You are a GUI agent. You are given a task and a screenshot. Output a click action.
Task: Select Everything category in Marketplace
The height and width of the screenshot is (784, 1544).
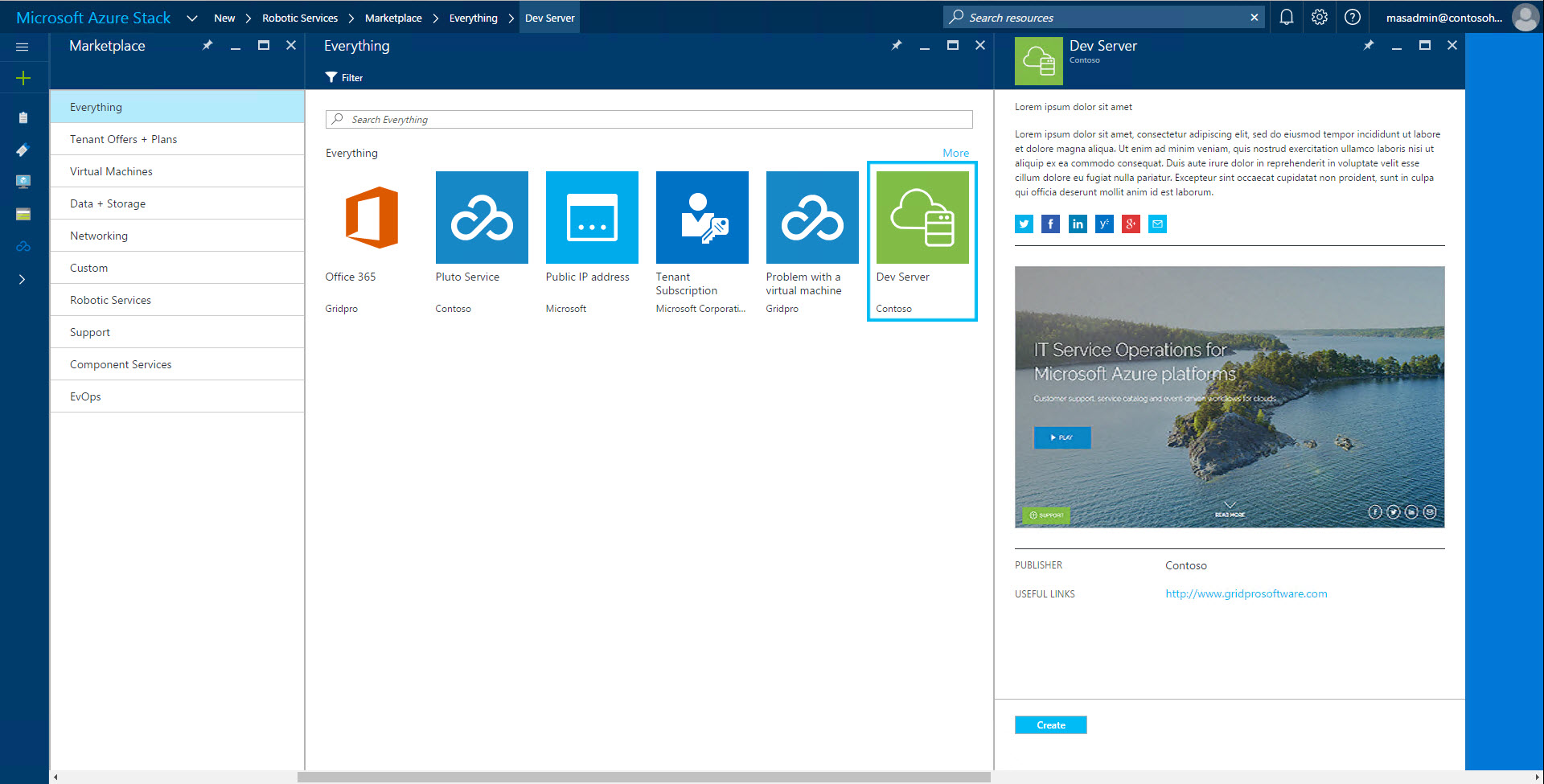click(x=177, y=107)
